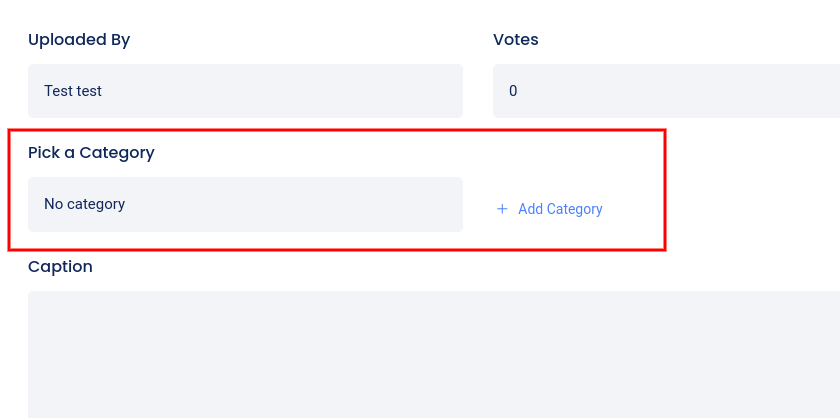Select the 0 value in Votes

click(513, 91)
